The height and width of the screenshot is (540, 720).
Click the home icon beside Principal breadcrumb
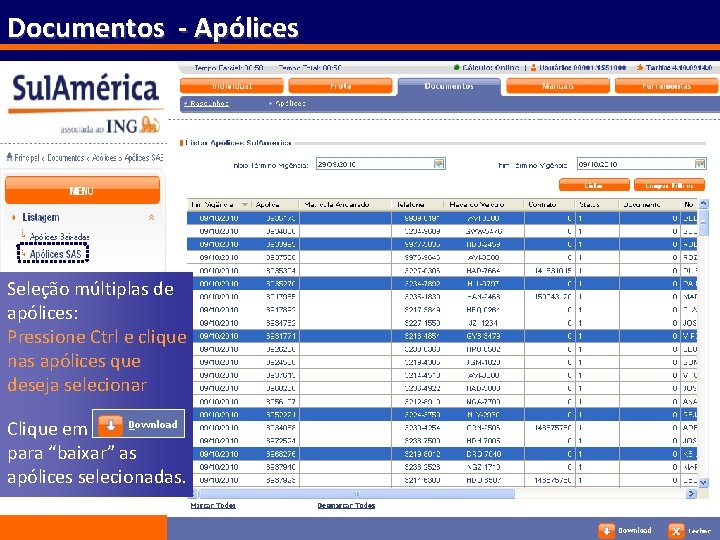(9, 158)
